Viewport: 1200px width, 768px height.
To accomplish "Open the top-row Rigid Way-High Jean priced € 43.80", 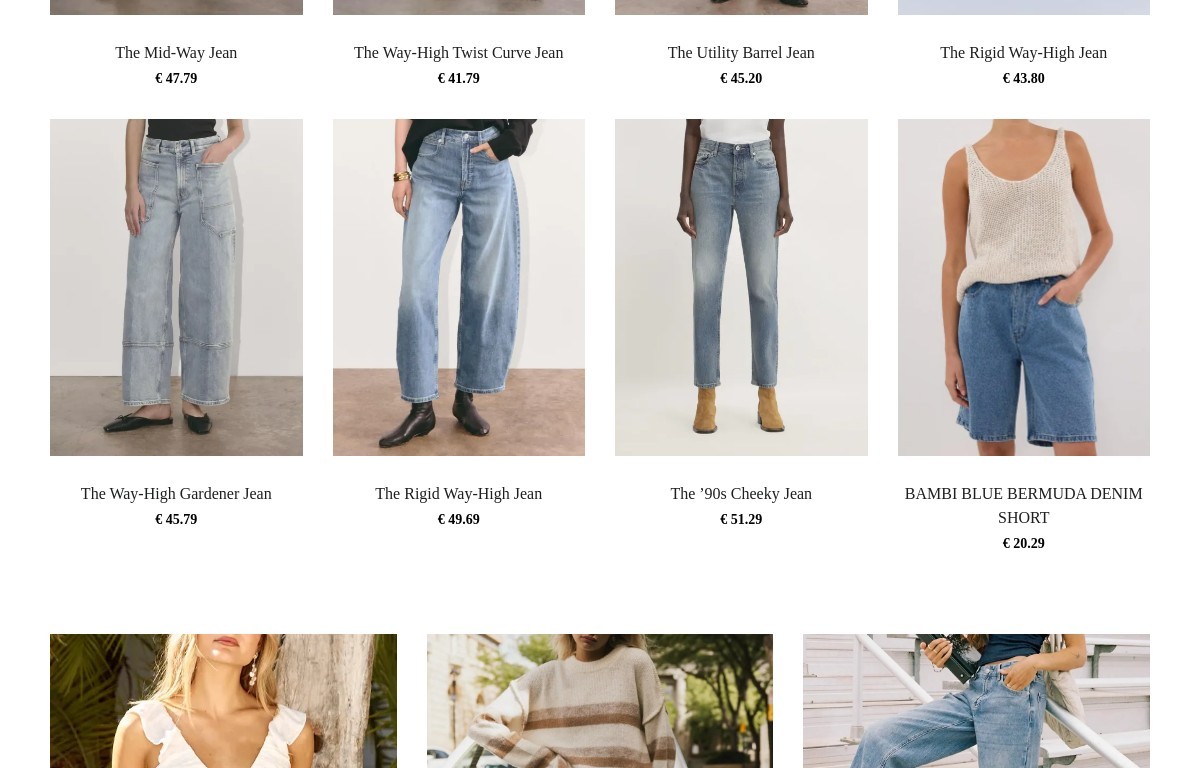I will coord(1023,53).
